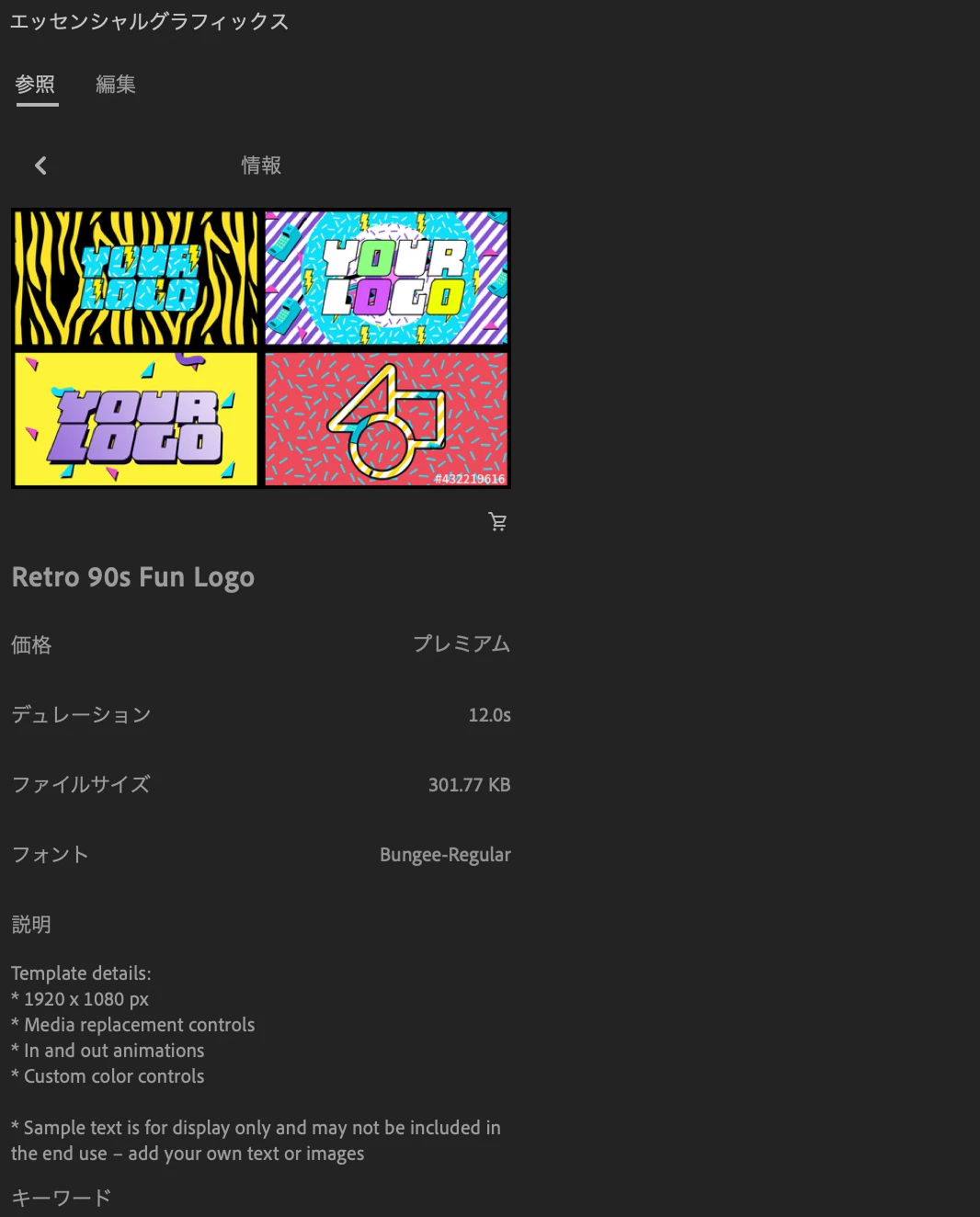This screenshot has height=1217, width=980.
Task: Click the Media replacement controls line
Action: pos(132,1025)
